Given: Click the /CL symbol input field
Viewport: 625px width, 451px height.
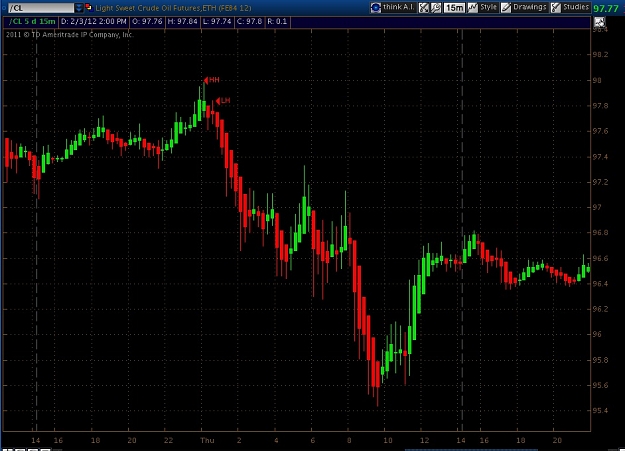Looking at the screenshot, I should (41, 8).
